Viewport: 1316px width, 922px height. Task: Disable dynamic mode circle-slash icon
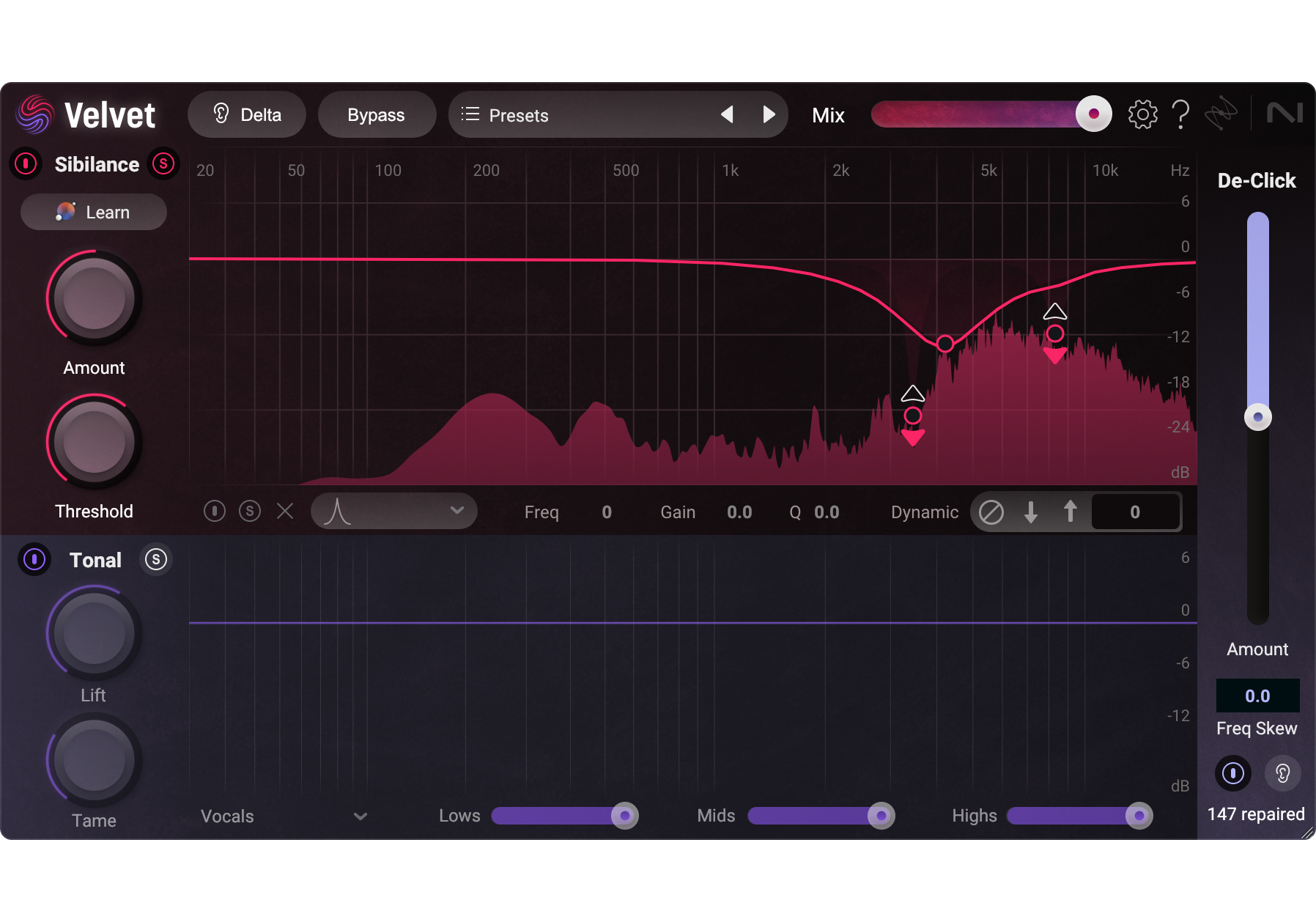[991, 512]
